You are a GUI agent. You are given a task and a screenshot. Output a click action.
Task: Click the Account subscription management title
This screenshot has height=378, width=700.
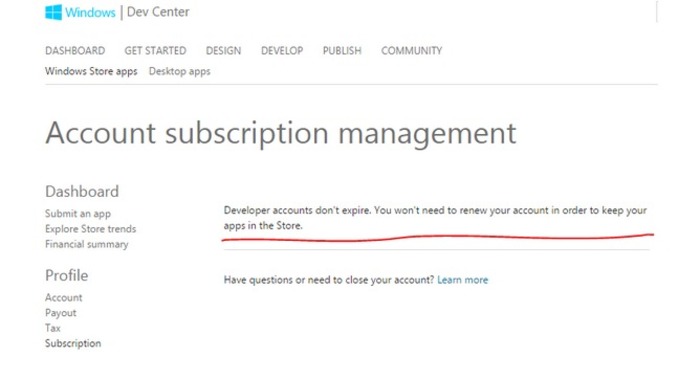coord(281,133)
